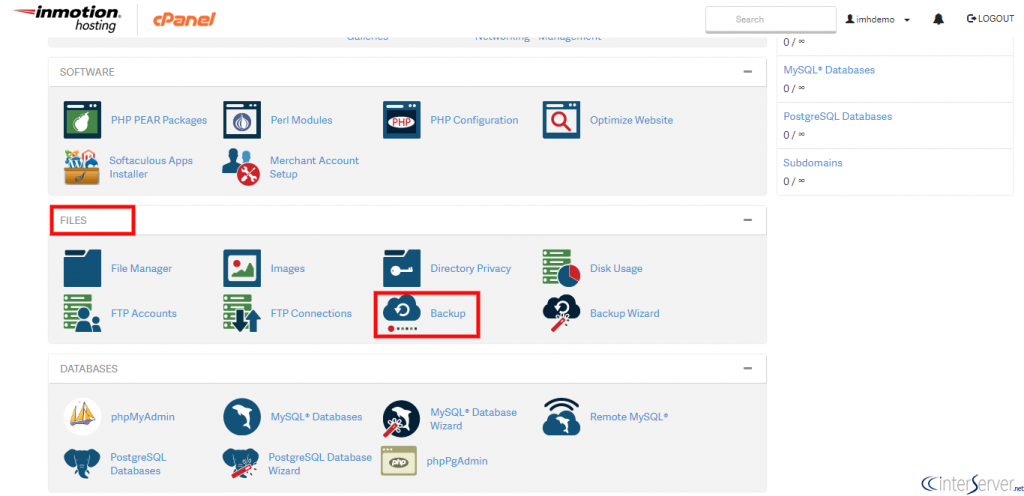Click the Optimize Website magnifier icon
This screenshot has height=496, width=1024.
pos(561,120)
